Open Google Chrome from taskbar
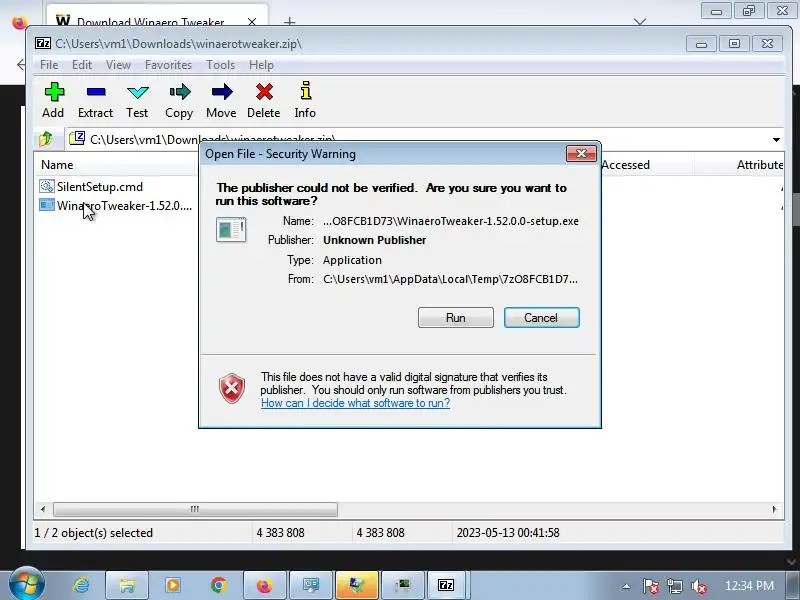 [x=218, y=585]
